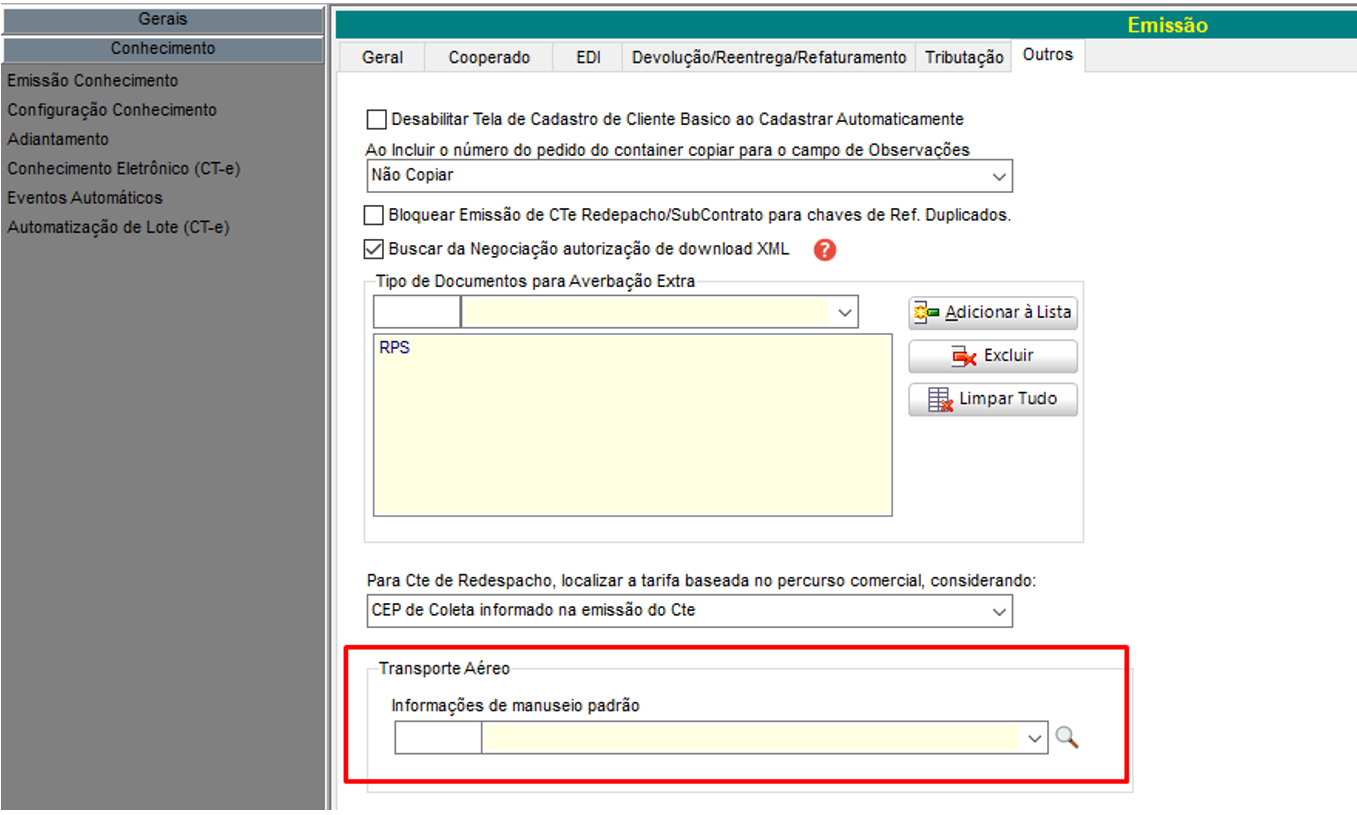
Task: Open Configuração Conhecimento in the sidebar
Action: point(112,110)
